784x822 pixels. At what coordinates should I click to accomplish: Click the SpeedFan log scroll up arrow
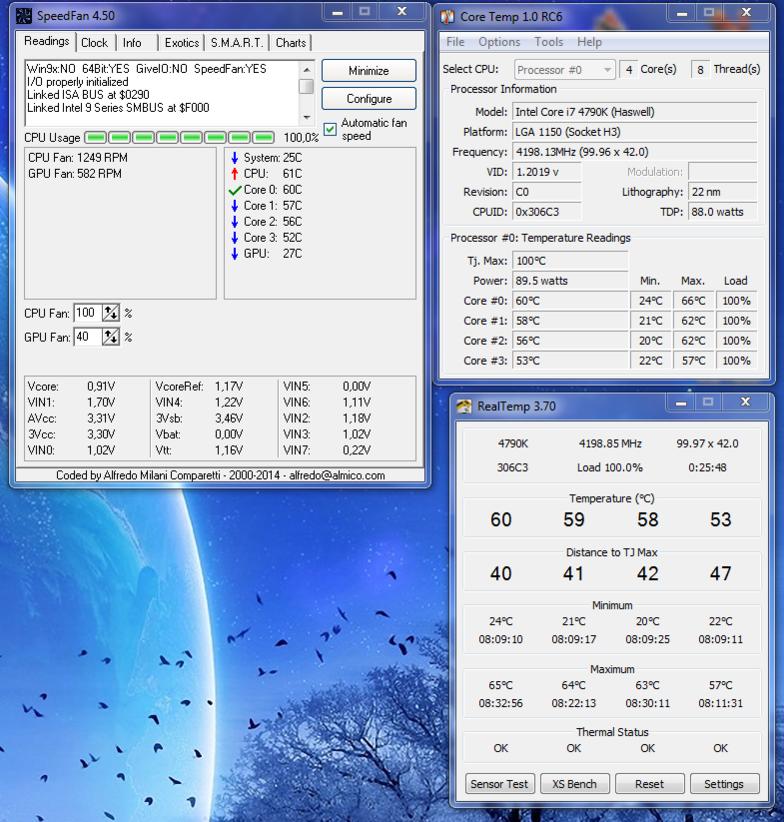point(307,70)
